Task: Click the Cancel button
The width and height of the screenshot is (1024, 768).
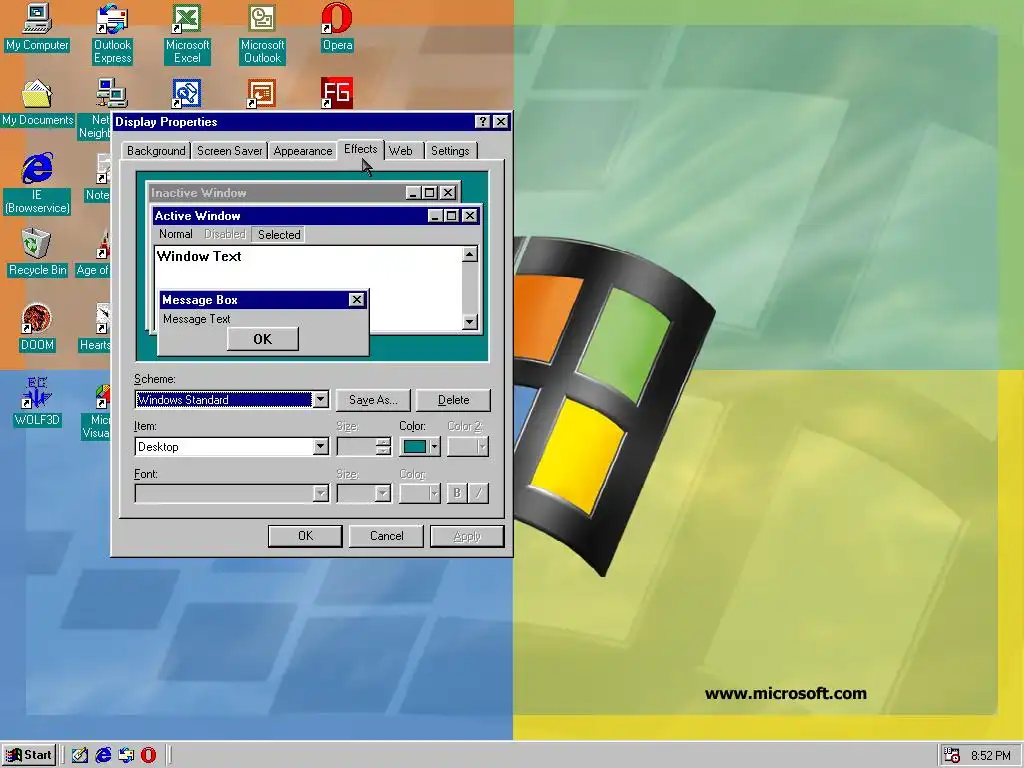Action: point(386,536)
